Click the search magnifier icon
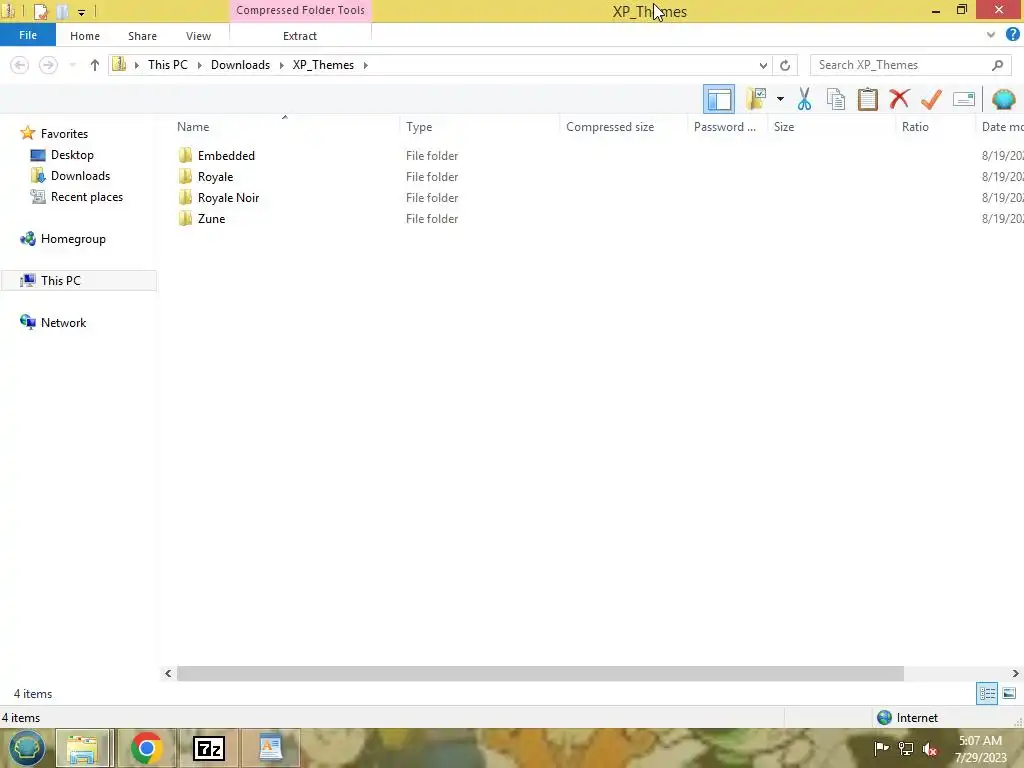 pos(997,65)
